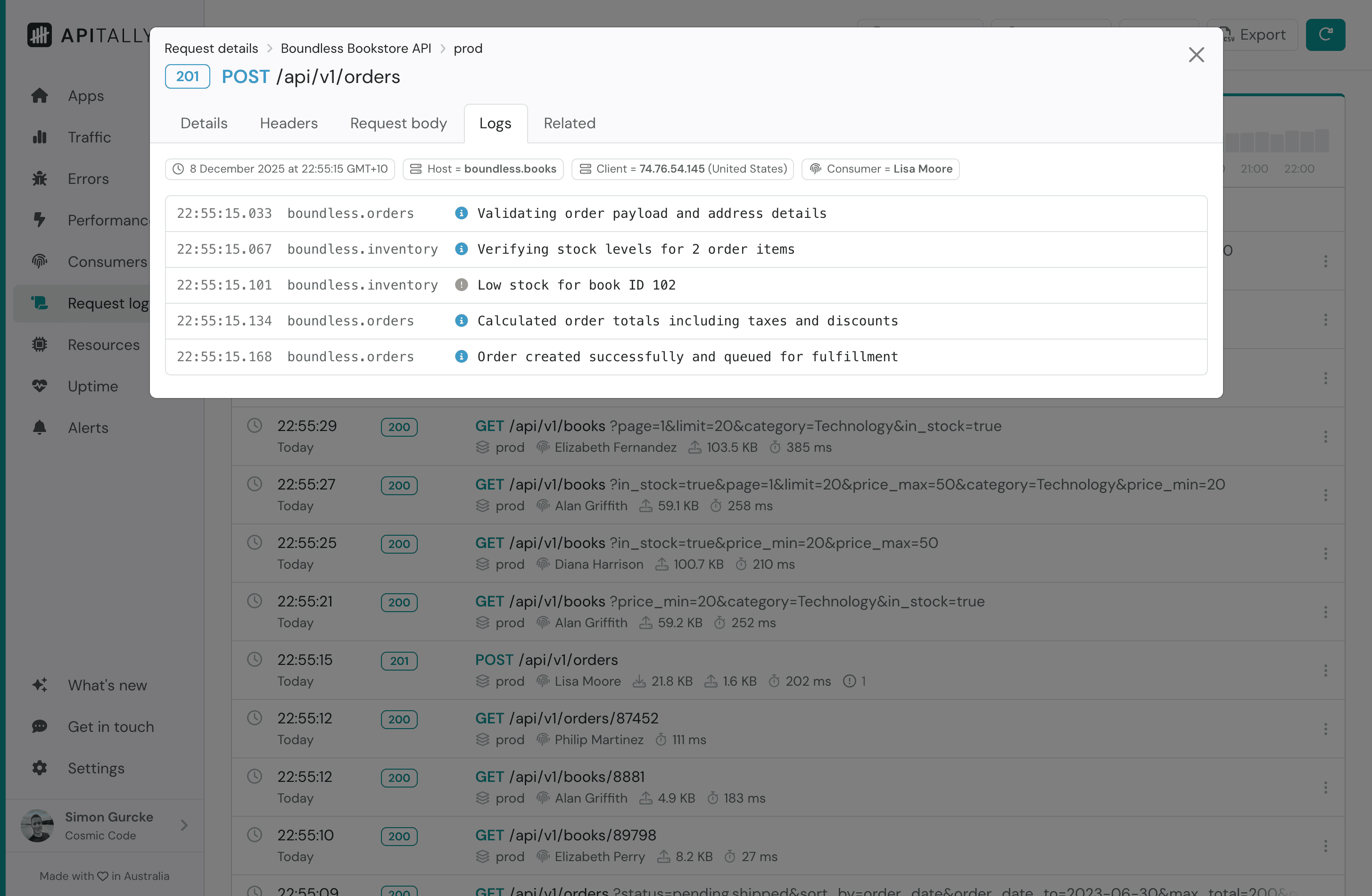1372x896 pixels.
Task: Switch to the Request body tab
Action: point(398,123)
